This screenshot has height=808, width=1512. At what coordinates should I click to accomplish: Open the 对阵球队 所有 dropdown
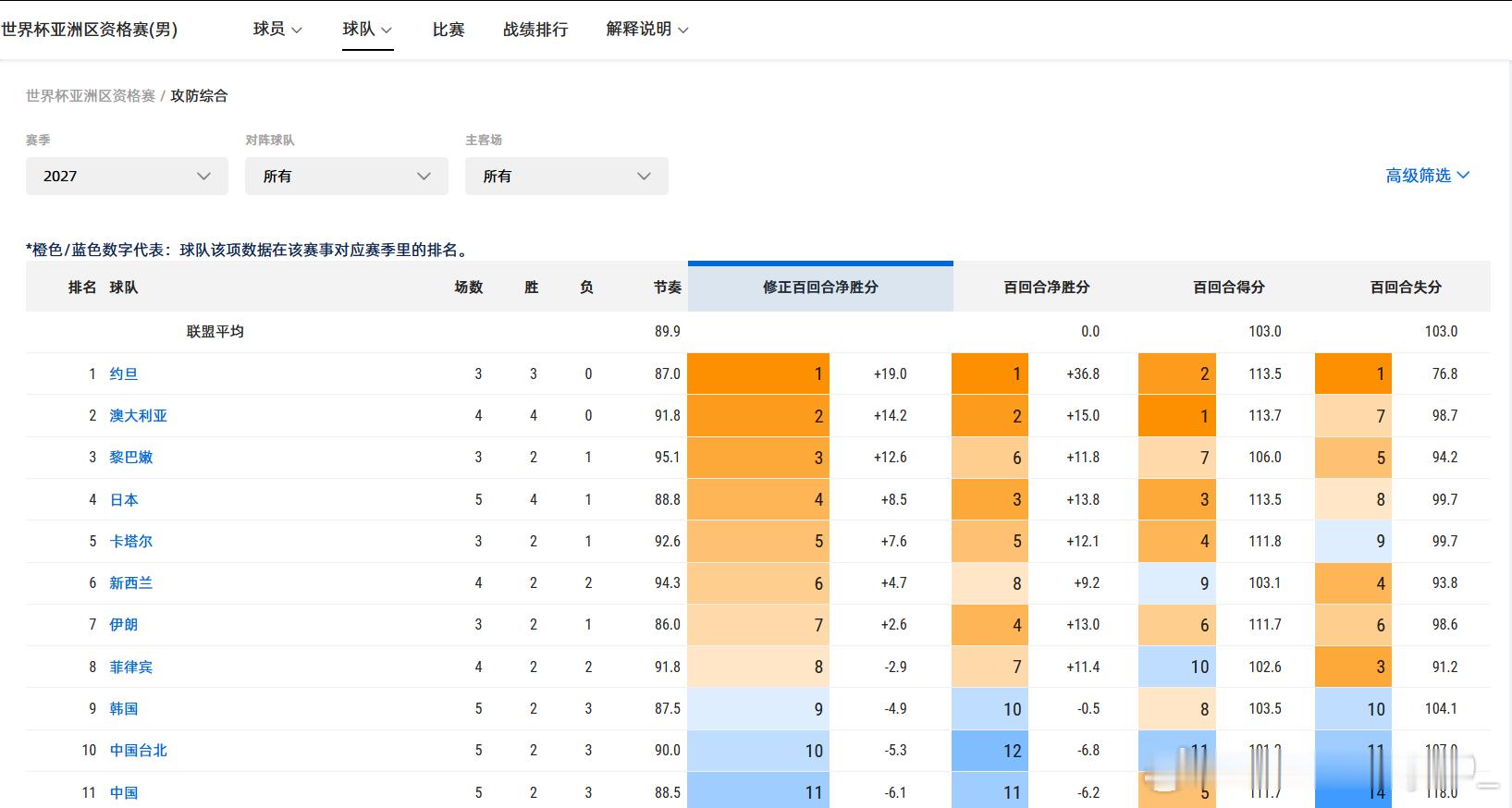click(x=347, y=176)
